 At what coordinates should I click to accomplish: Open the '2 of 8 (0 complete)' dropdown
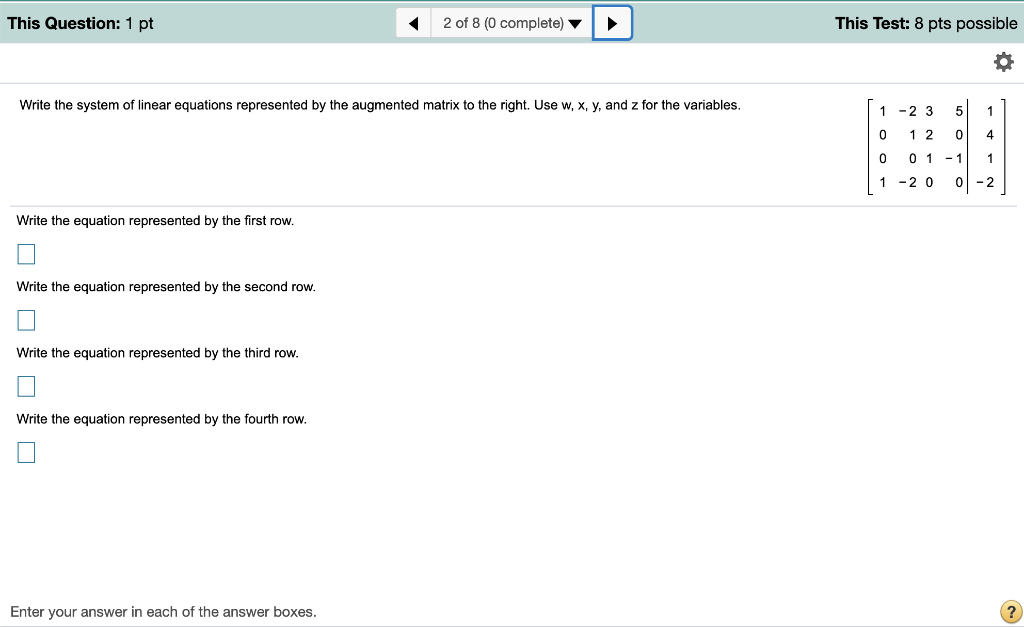pos(511,21)
